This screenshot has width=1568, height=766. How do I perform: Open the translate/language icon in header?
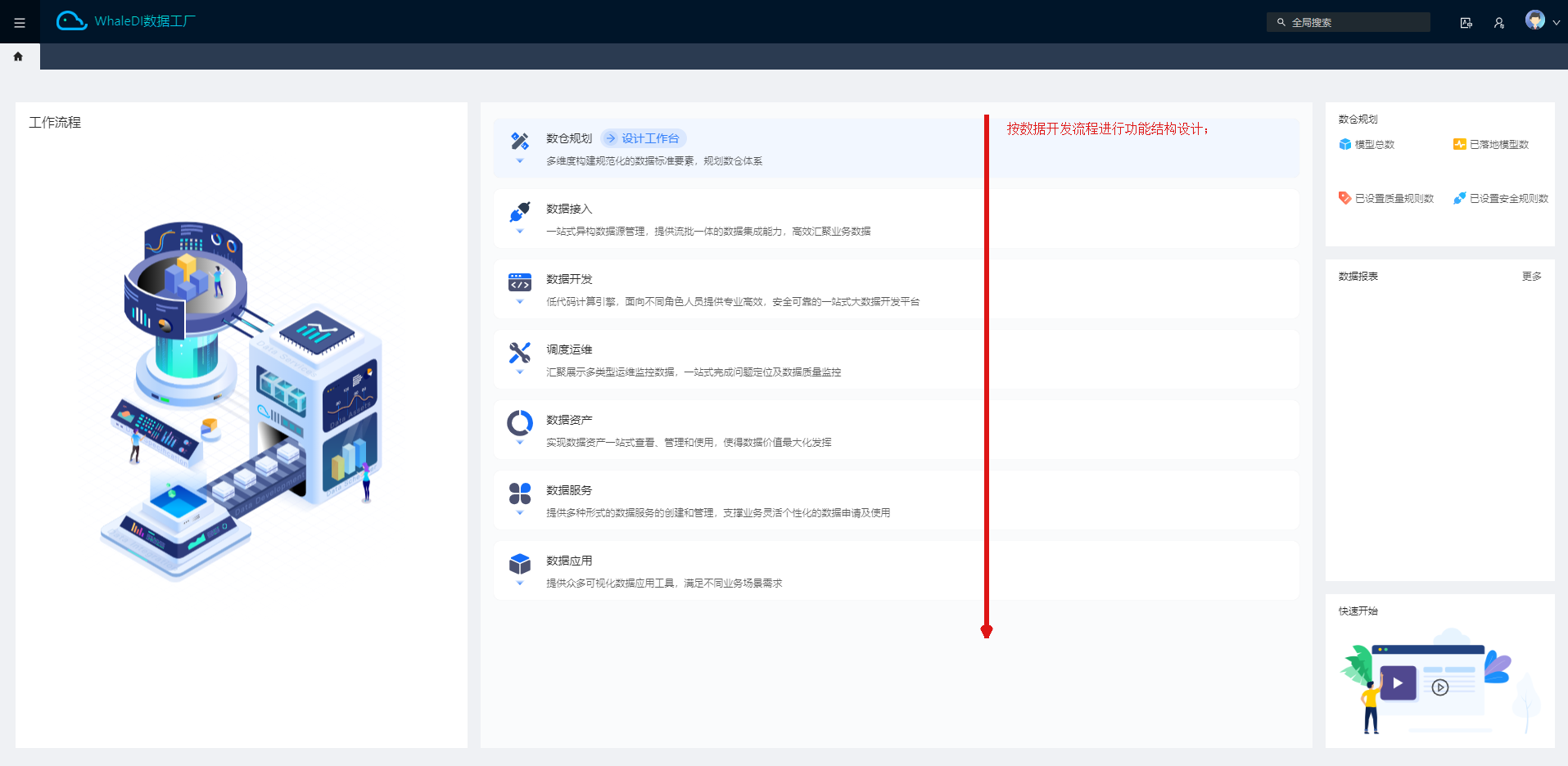click(1466, 23)
